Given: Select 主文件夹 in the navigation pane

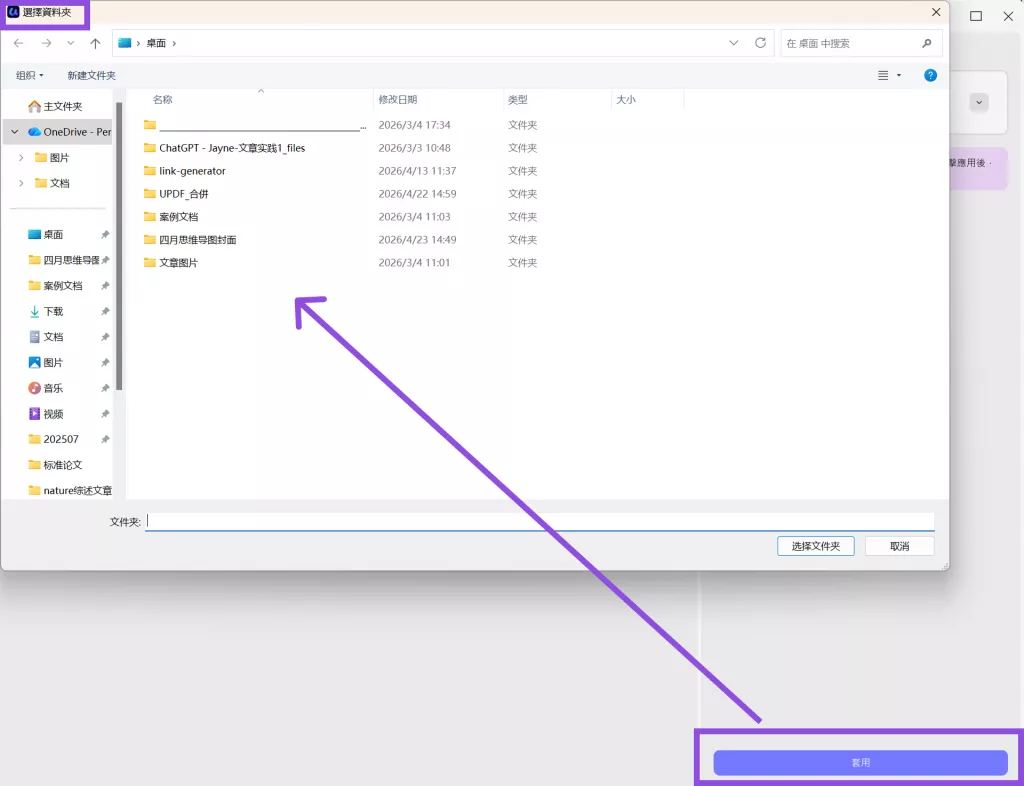Looking at the screenshot, I should (56, 106).
